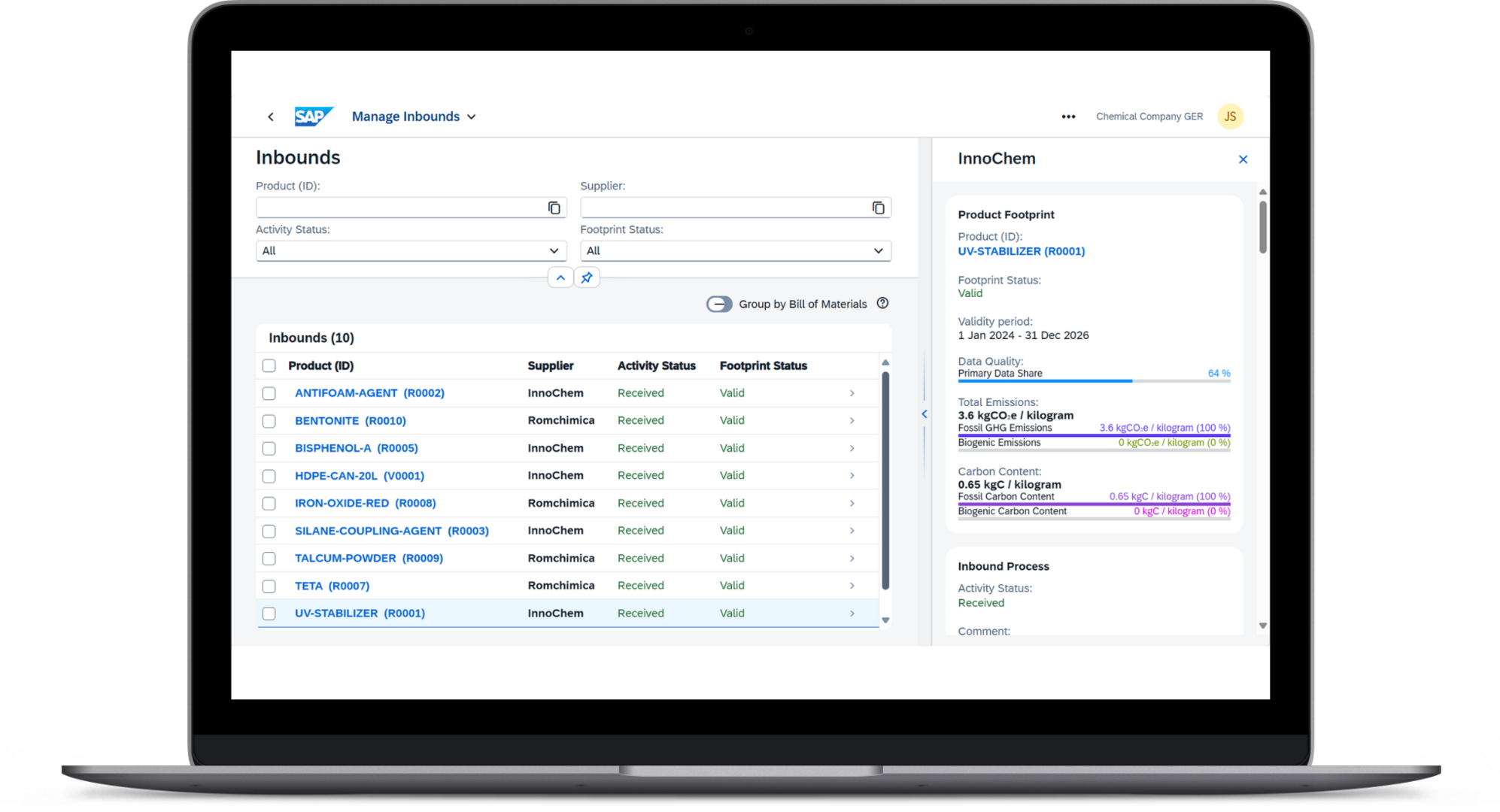1500x812 pixels.
Task: Expand the detail panel with the left chevron handle
Action: [x=925, y=414]
